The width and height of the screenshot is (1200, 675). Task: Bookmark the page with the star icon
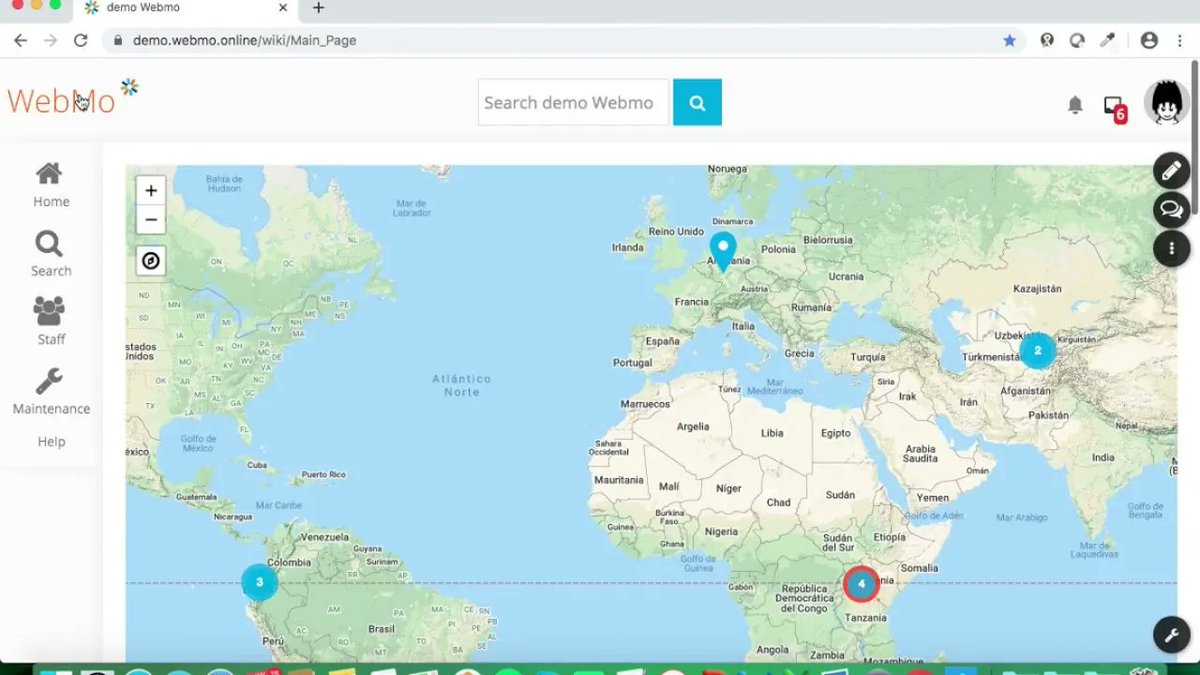pyautogui.click(x=1010, y=41)
